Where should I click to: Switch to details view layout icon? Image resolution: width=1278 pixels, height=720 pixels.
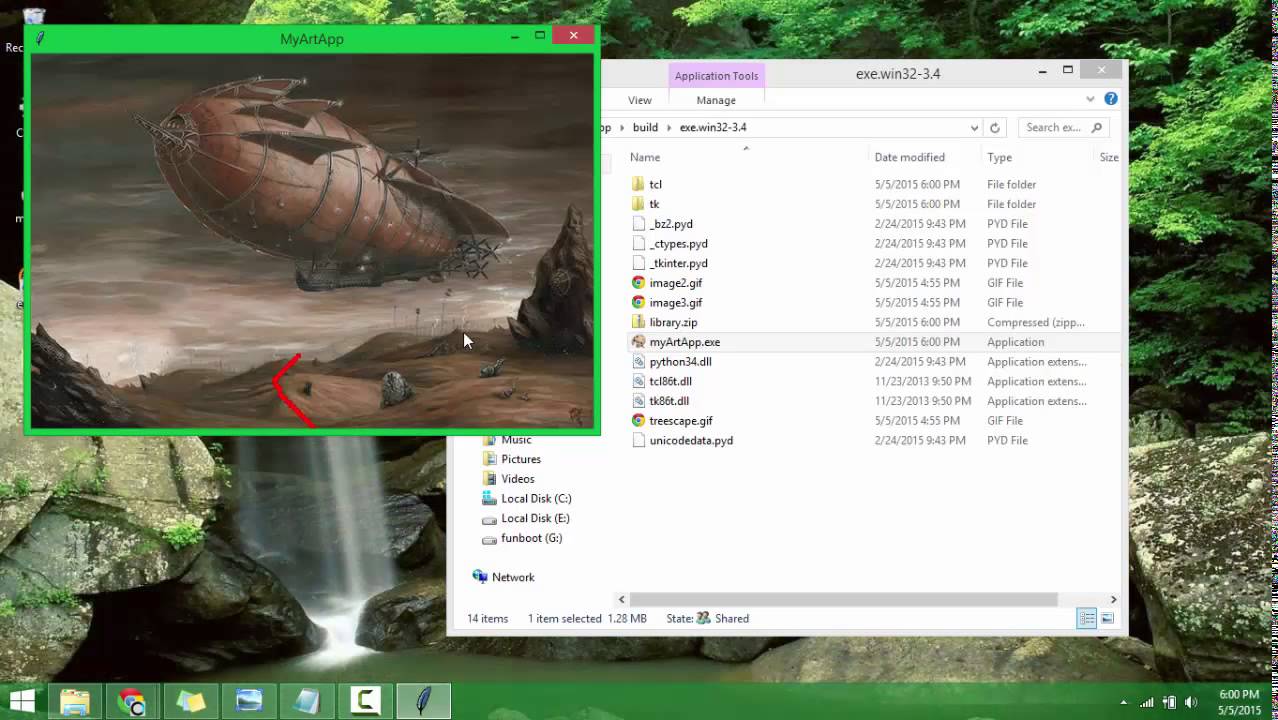click(x=1087, y=619)
